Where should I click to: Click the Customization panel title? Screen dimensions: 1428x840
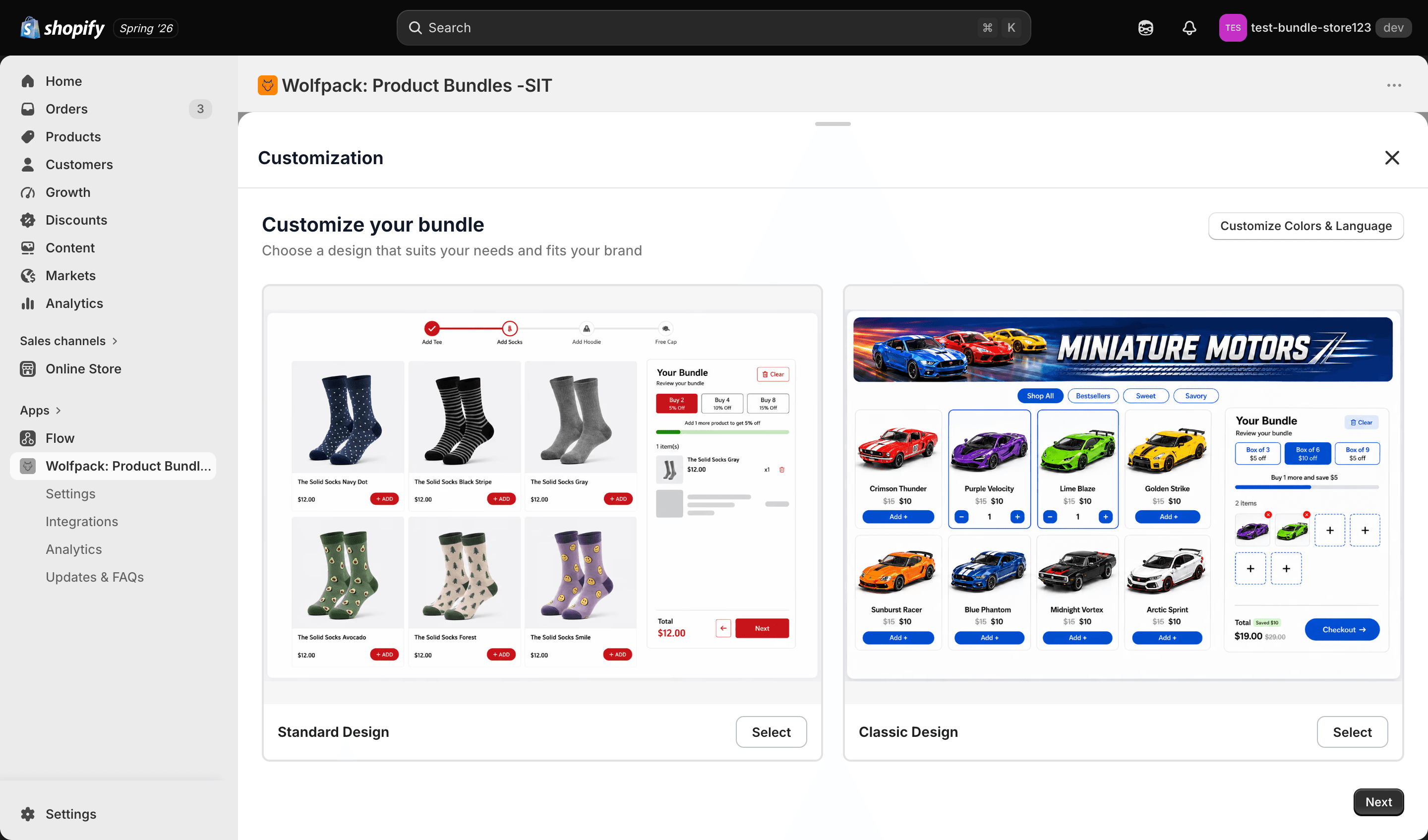tap(321, 158)
